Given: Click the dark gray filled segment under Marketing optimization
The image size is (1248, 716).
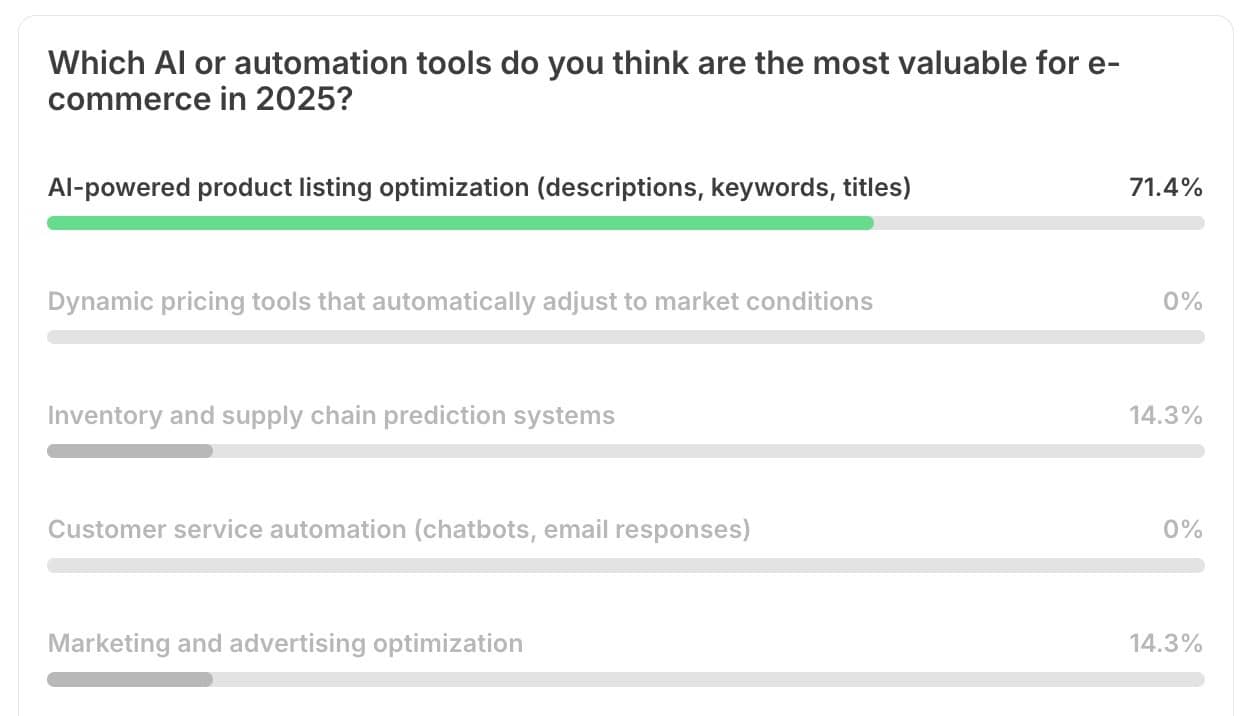Looking at the screenshot, I should (x=130, y=679).
